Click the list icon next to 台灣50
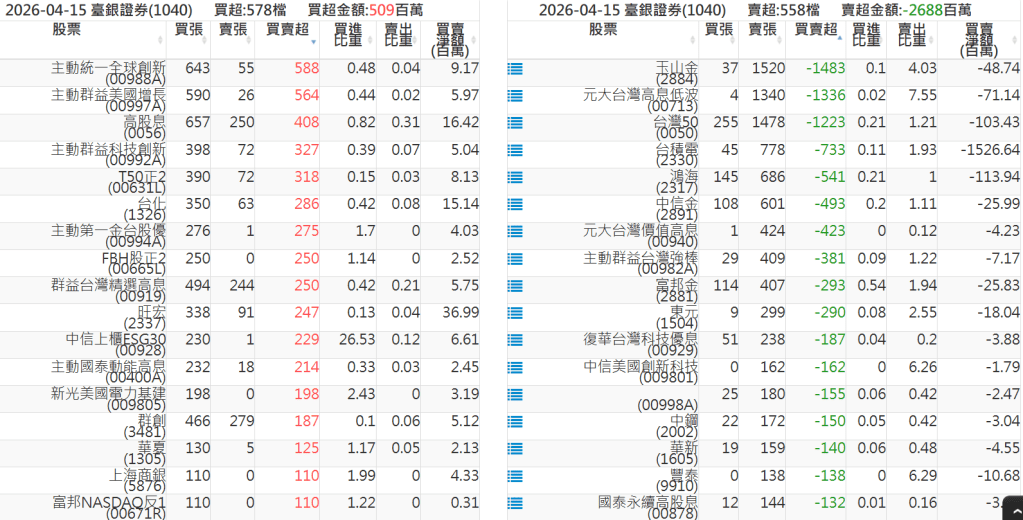 click(x=515, y=123)
